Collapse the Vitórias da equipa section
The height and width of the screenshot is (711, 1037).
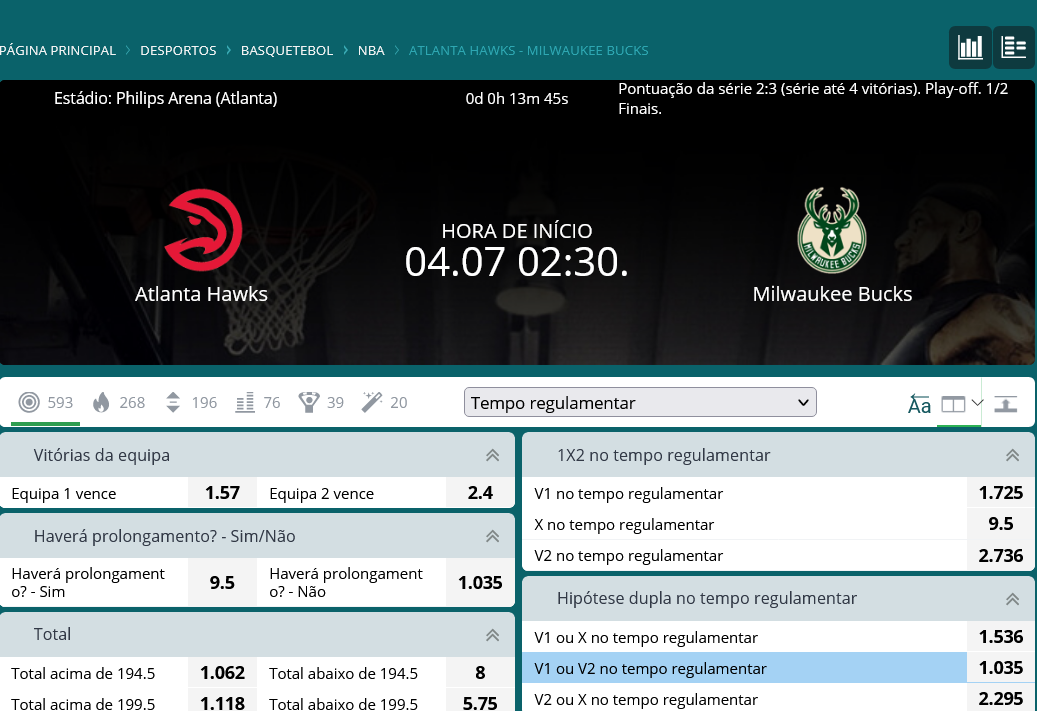click(492, 455)
